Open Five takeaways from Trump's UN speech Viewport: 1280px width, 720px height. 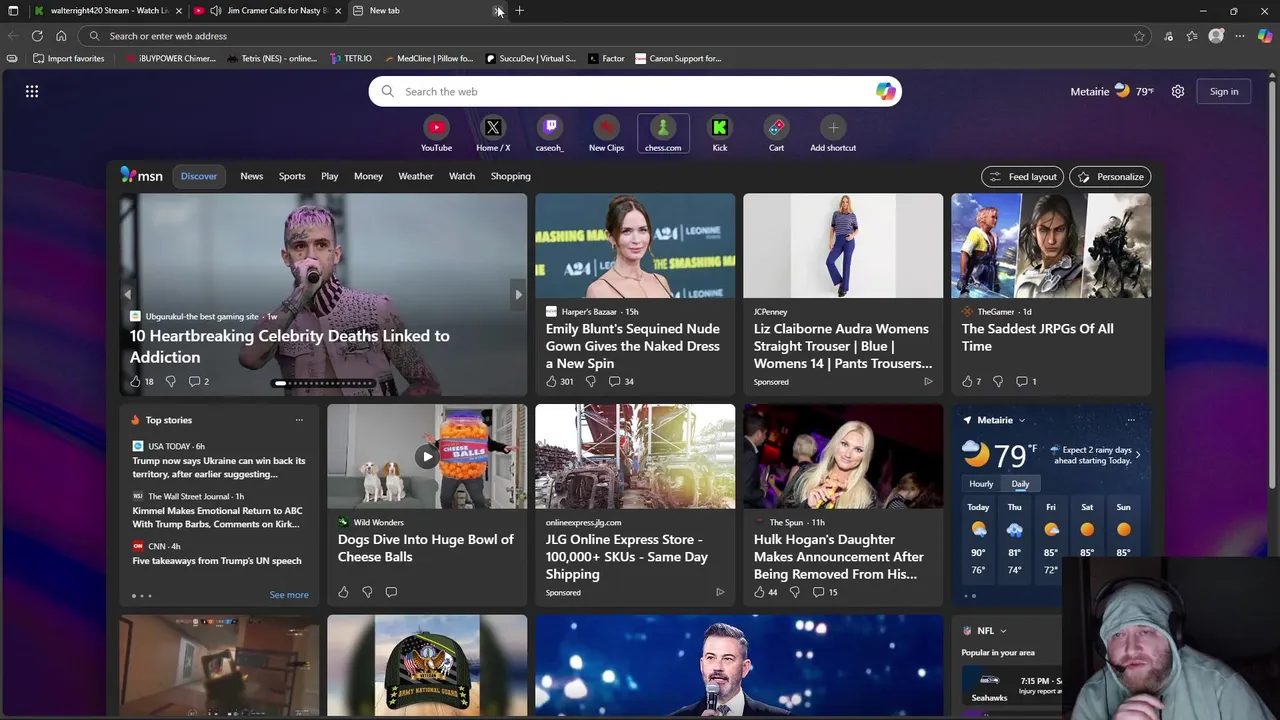click(x=217, y=561)
